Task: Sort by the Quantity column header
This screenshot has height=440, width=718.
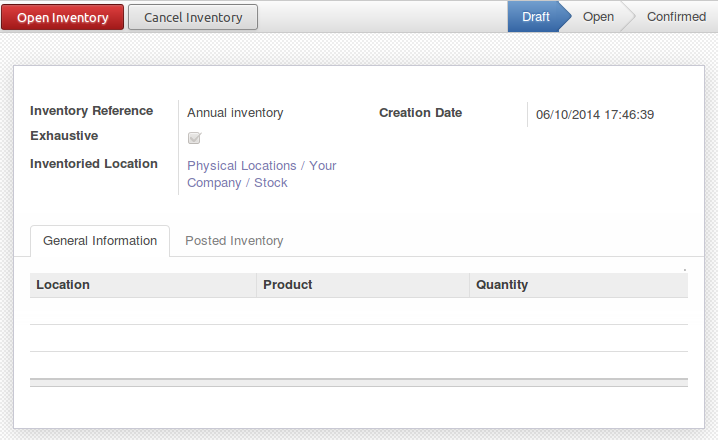Action: (502, 285)
